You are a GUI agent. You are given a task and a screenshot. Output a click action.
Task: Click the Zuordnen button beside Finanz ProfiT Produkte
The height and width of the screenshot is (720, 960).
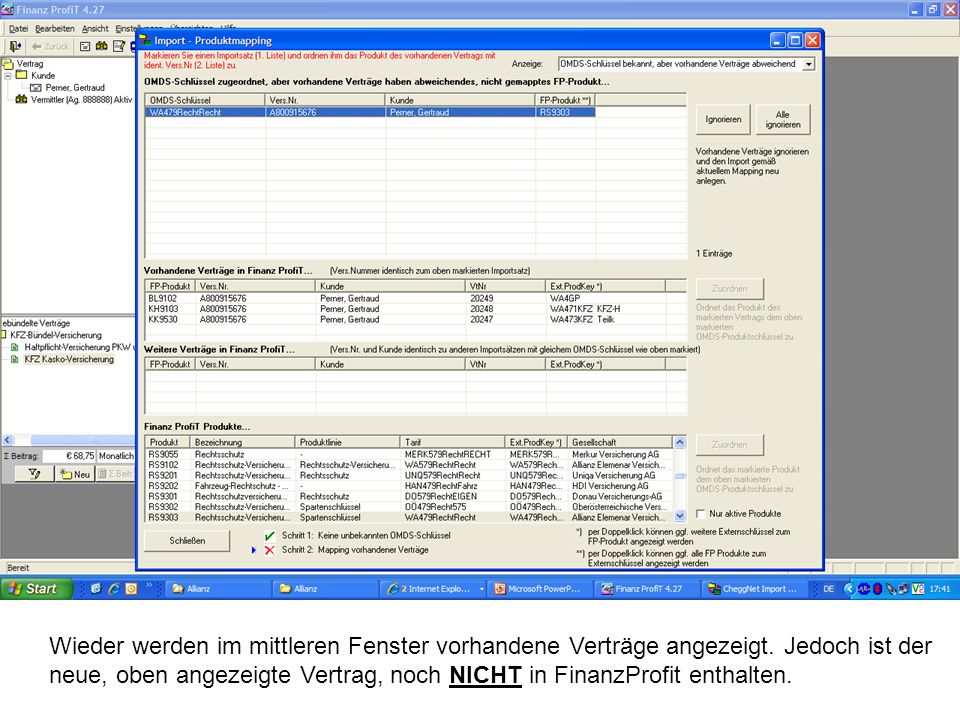[x=729, y=444]
